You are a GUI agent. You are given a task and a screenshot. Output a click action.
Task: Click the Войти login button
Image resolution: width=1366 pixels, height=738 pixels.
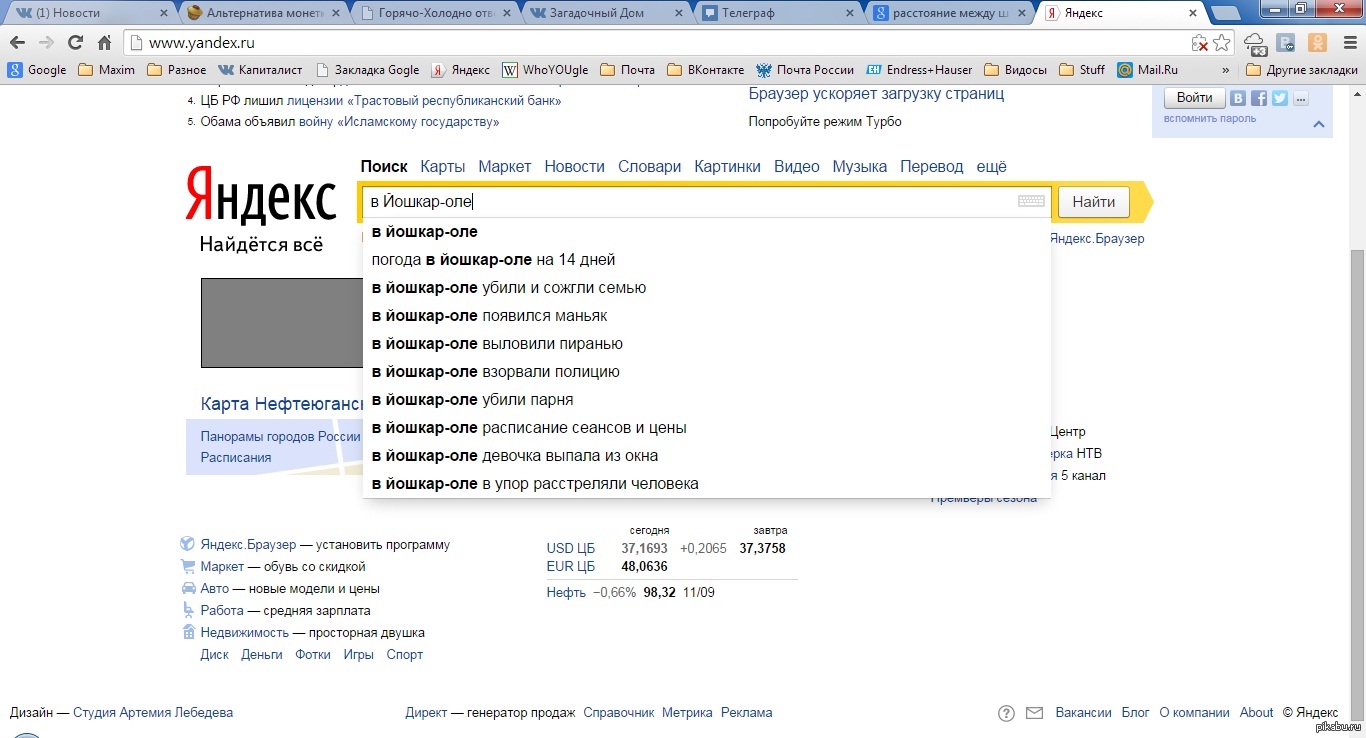(1194, 98)
